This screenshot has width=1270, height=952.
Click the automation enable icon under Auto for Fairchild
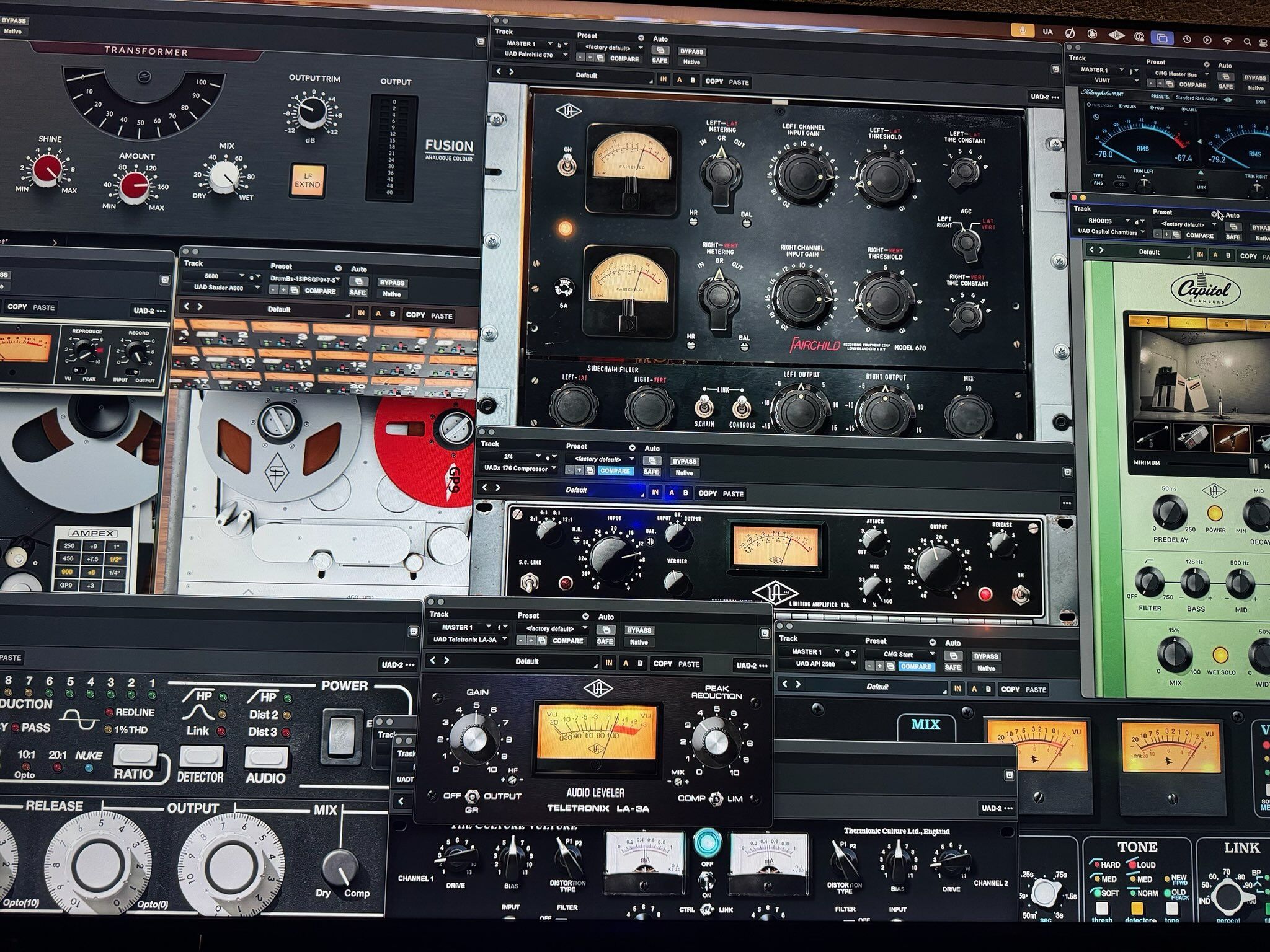[x=660, y=50]
